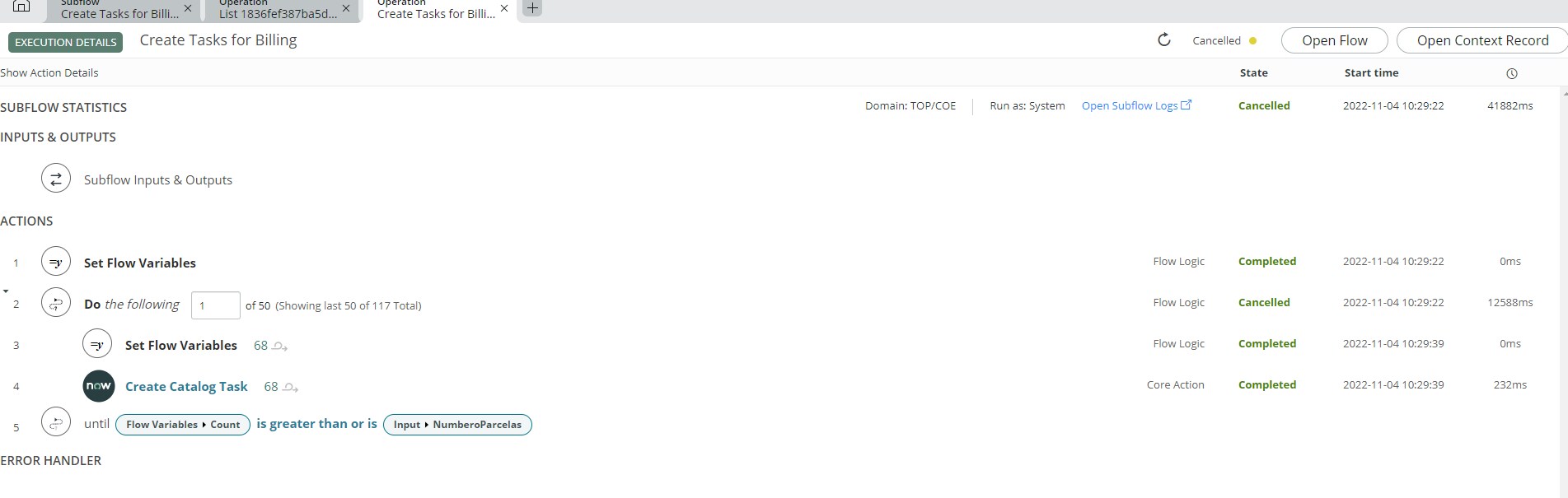Click the Flow Variables Count pill
Screen dimensions: 1568x498
pos(183,425)
